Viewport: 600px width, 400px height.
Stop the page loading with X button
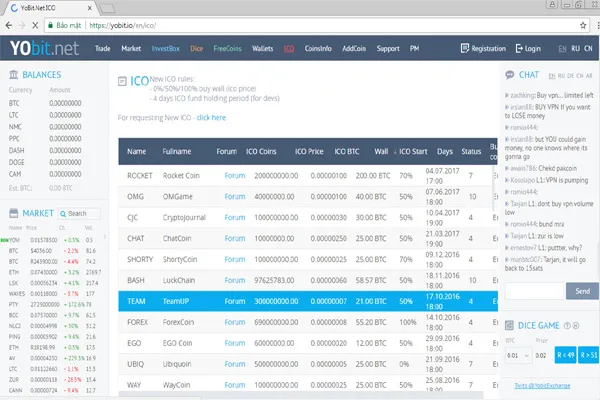pyautogui.click(x=35, y=26)
